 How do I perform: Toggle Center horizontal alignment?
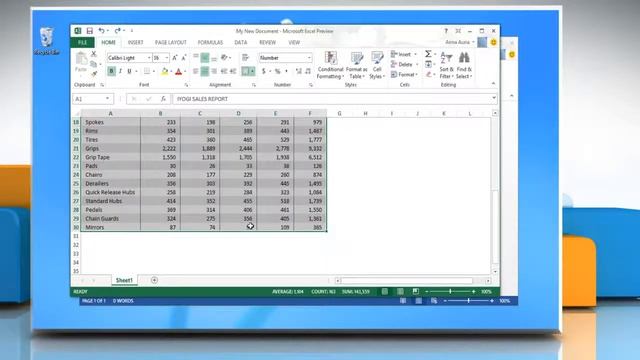[205, 71]
